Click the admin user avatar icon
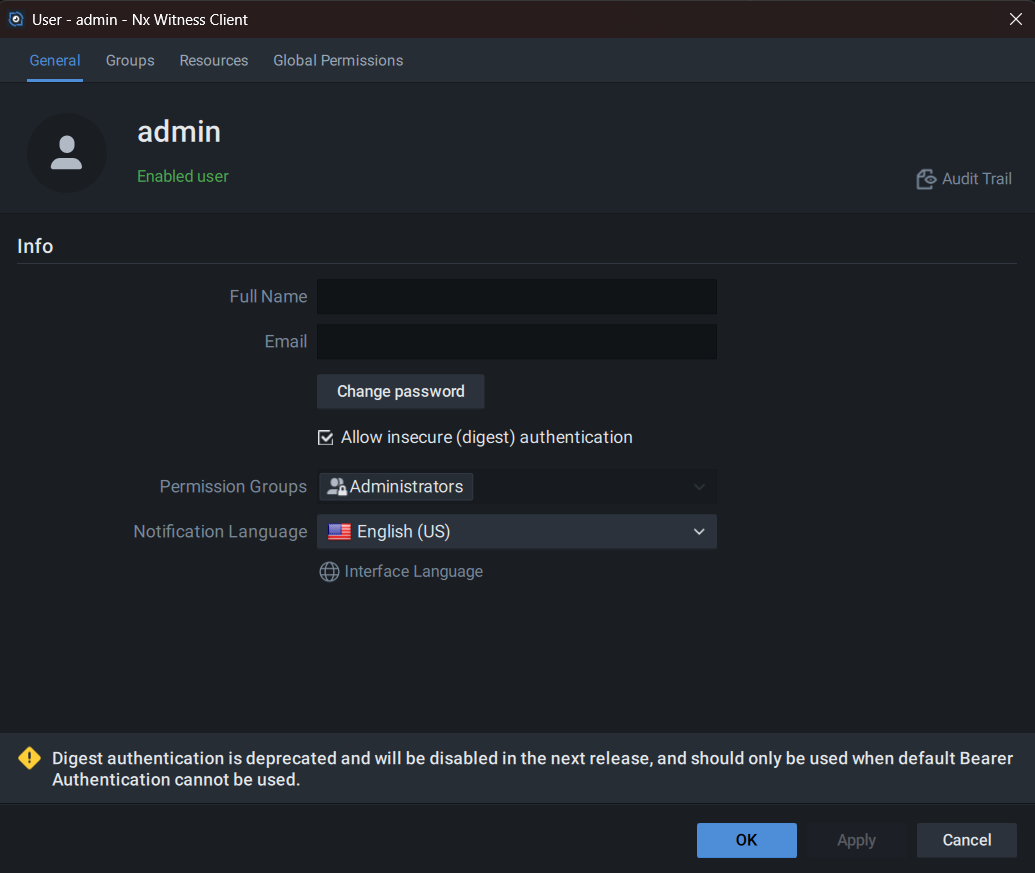Screen dimensions: 1035x873 coord(67,153)
